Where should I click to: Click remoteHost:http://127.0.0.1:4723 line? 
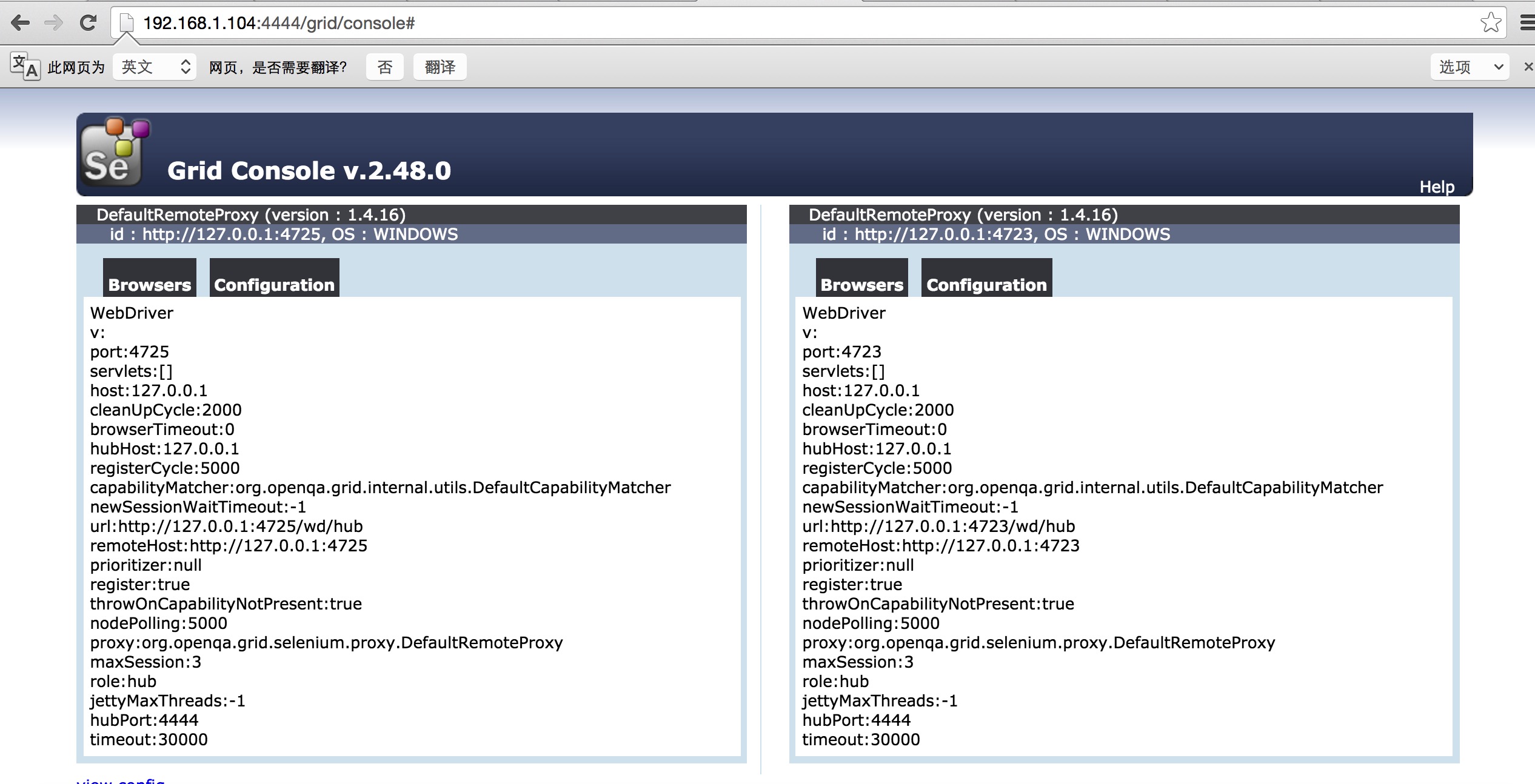pyautogui.click(x=941, y=546)
